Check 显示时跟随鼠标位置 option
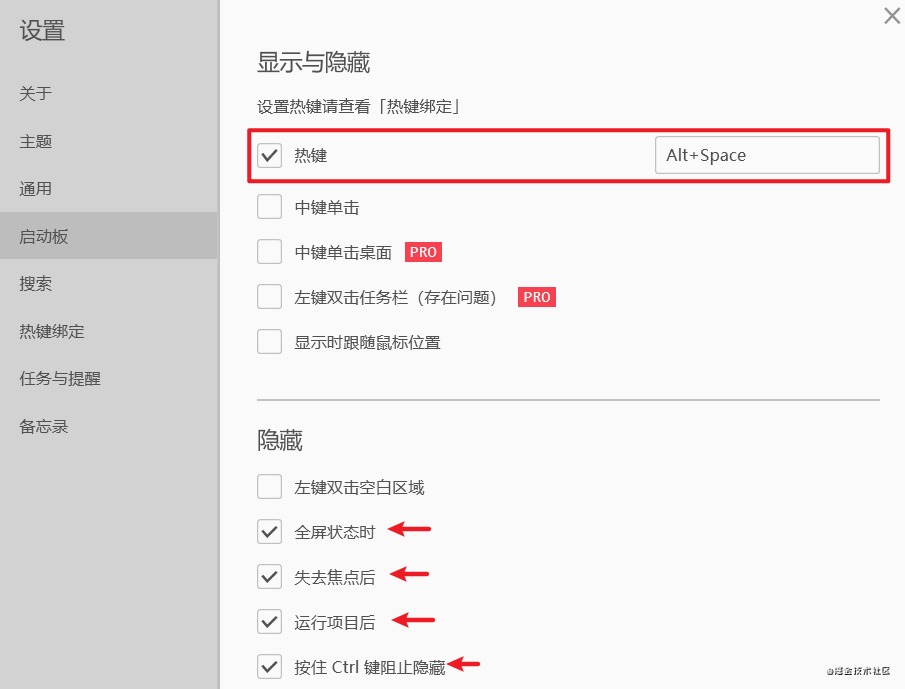 (270, 342)
